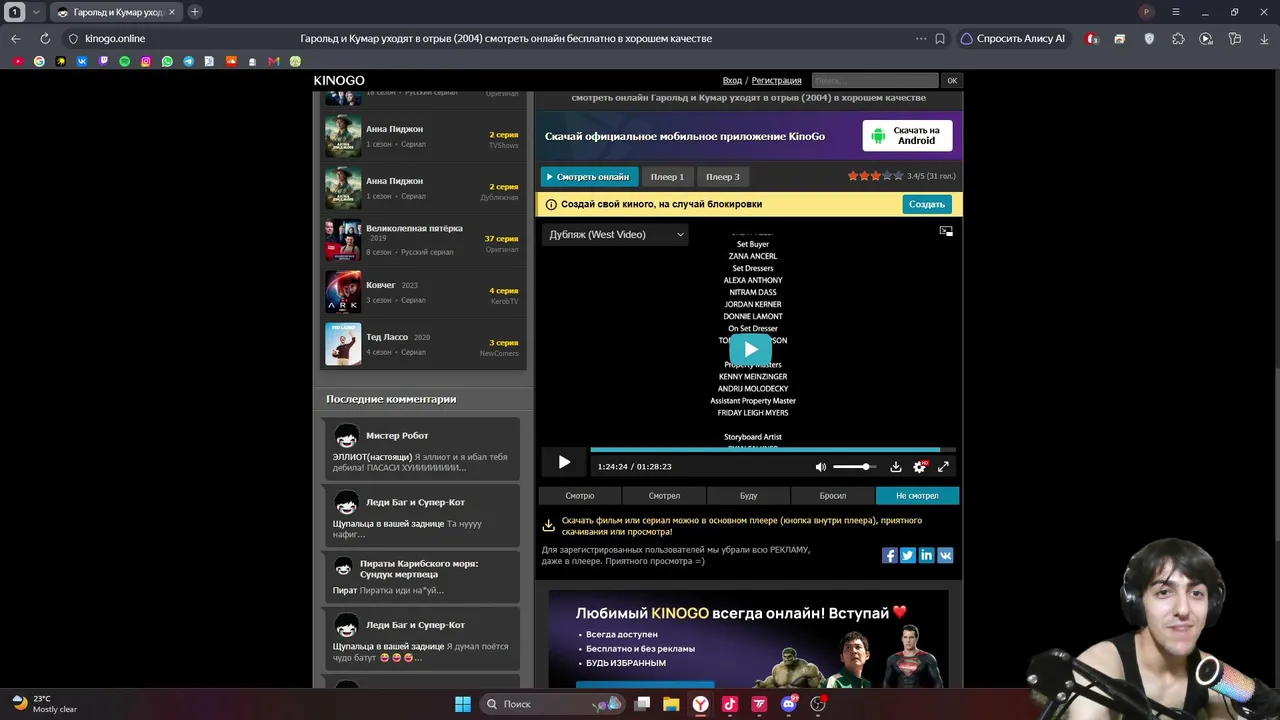Screen dimensions: 1280x720
Task: Click the kinogo.online address bar
Action: [x=115, y=39]
